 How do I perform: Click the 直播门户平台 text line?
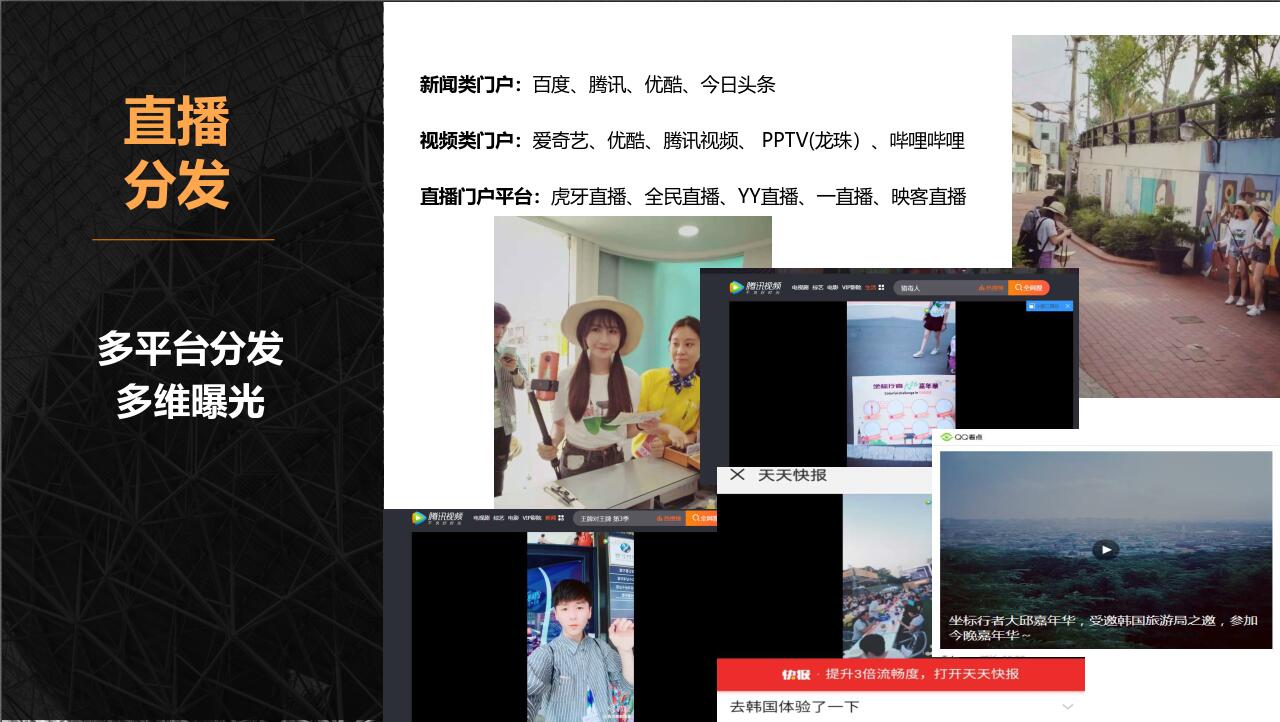[693, 197]
